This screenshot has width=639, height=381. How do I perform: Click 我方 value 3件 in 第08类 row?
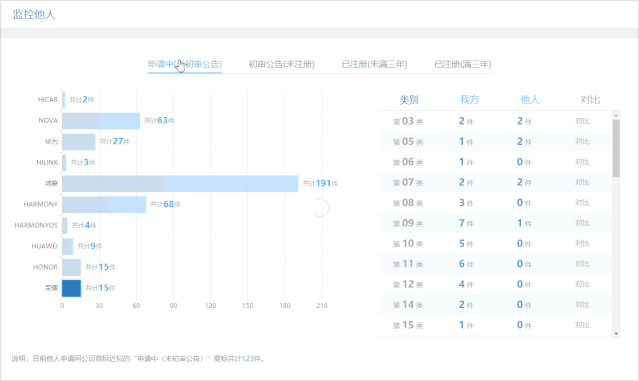click(x=466, y=203)
